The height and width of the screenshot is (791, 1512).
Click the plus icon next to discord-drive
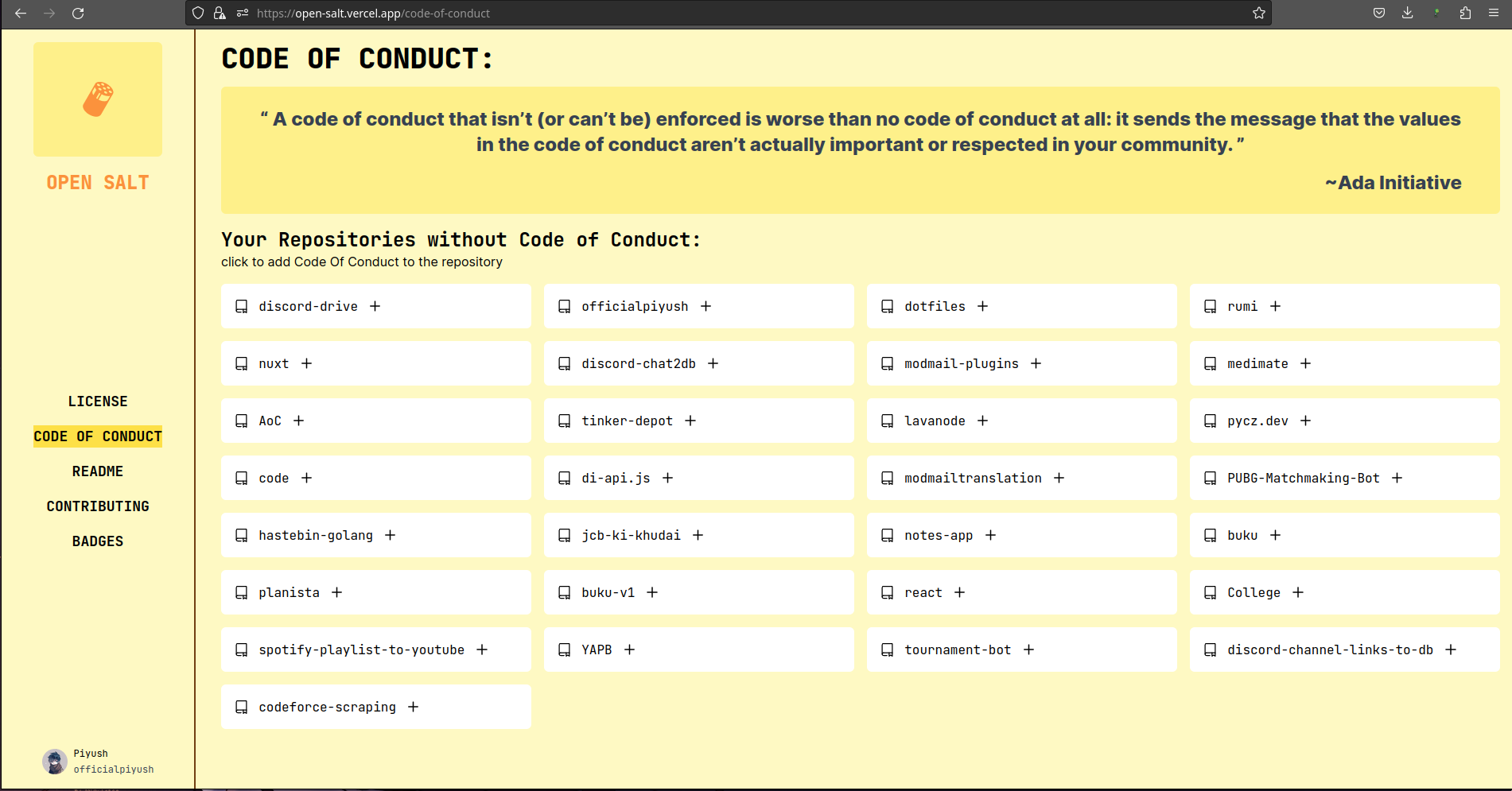pyautogui.click(x=375, y=306)
